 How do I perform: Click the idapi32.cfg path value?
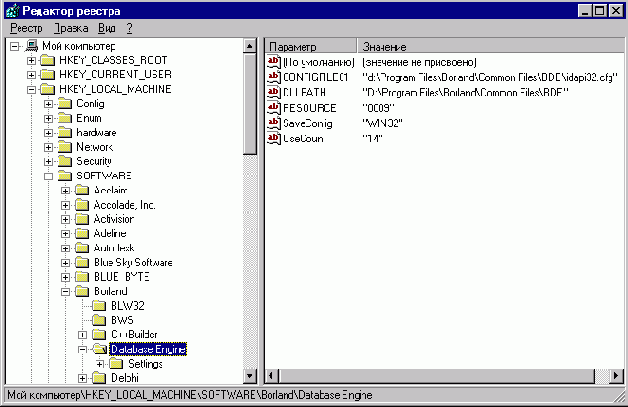[490, 77]
